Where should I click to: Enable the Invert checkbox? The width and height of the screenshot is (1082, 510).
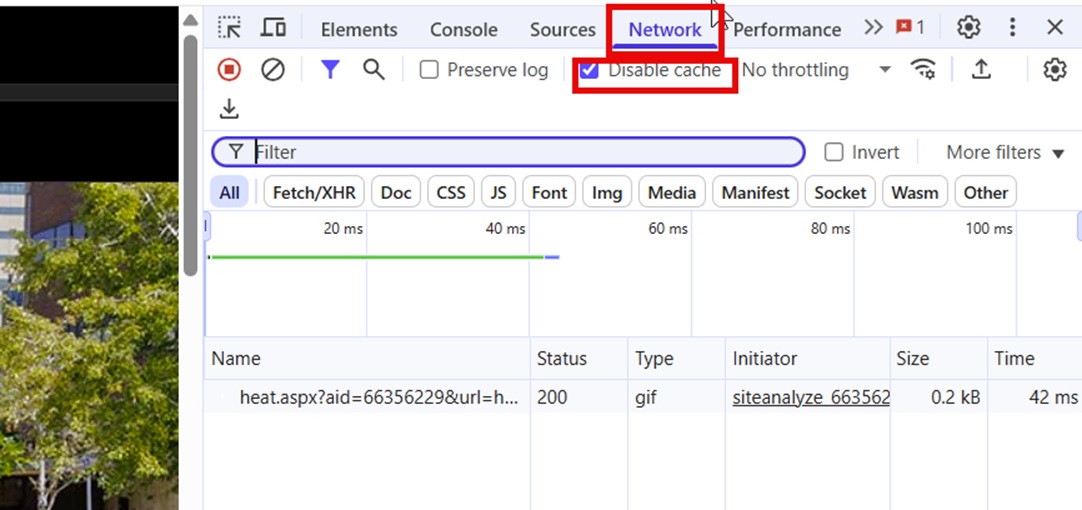pos(834,152)
